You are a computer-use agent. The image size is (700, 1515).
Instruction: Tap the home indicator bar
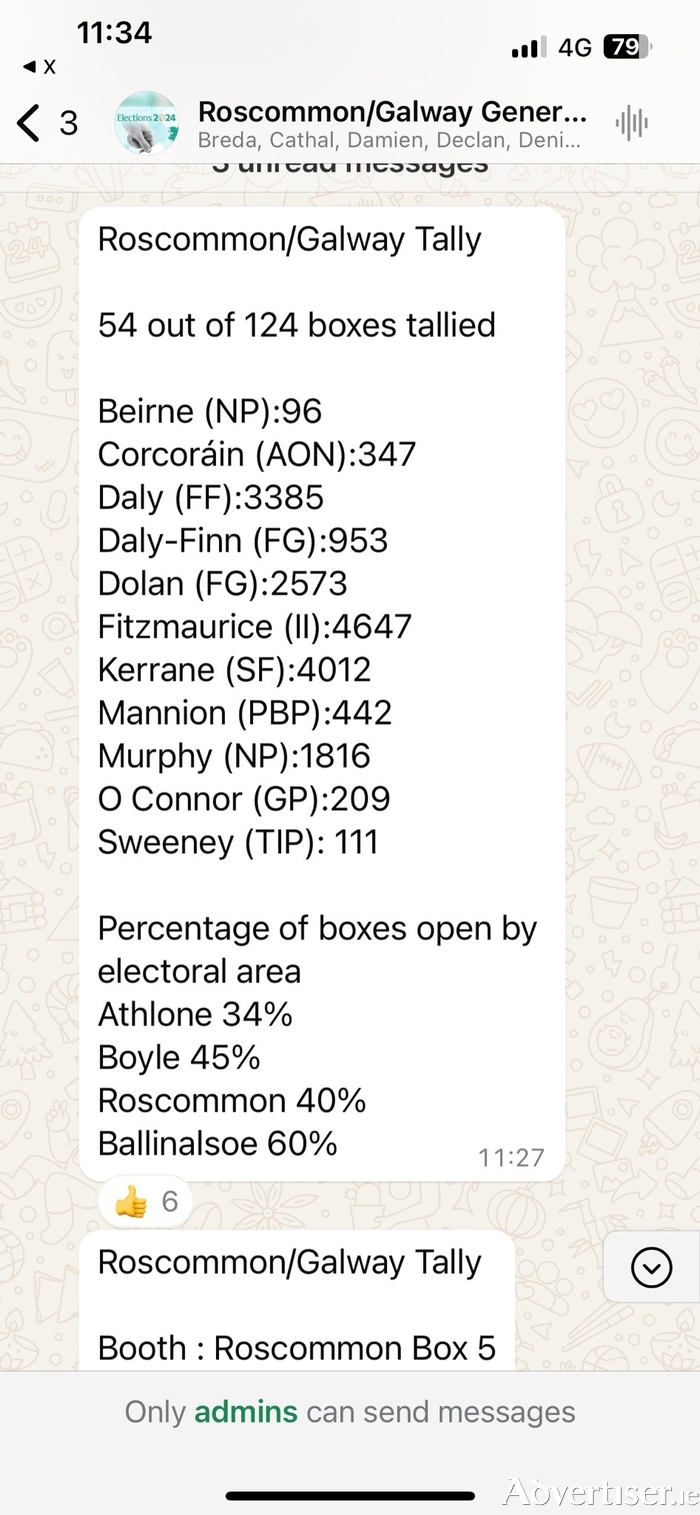tap(350, 1496)
